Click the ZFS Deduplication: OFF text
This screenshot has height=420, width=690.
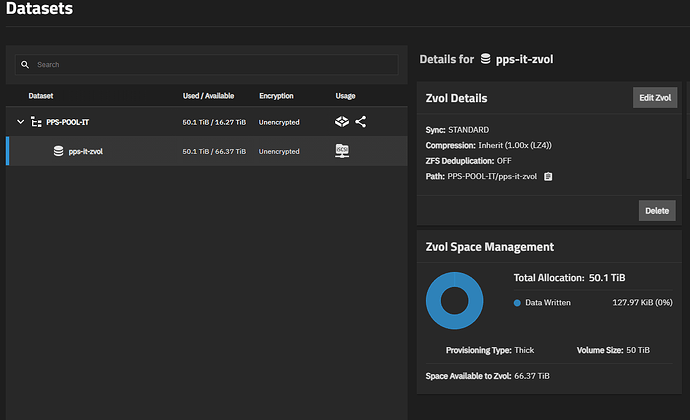[468, 161]
